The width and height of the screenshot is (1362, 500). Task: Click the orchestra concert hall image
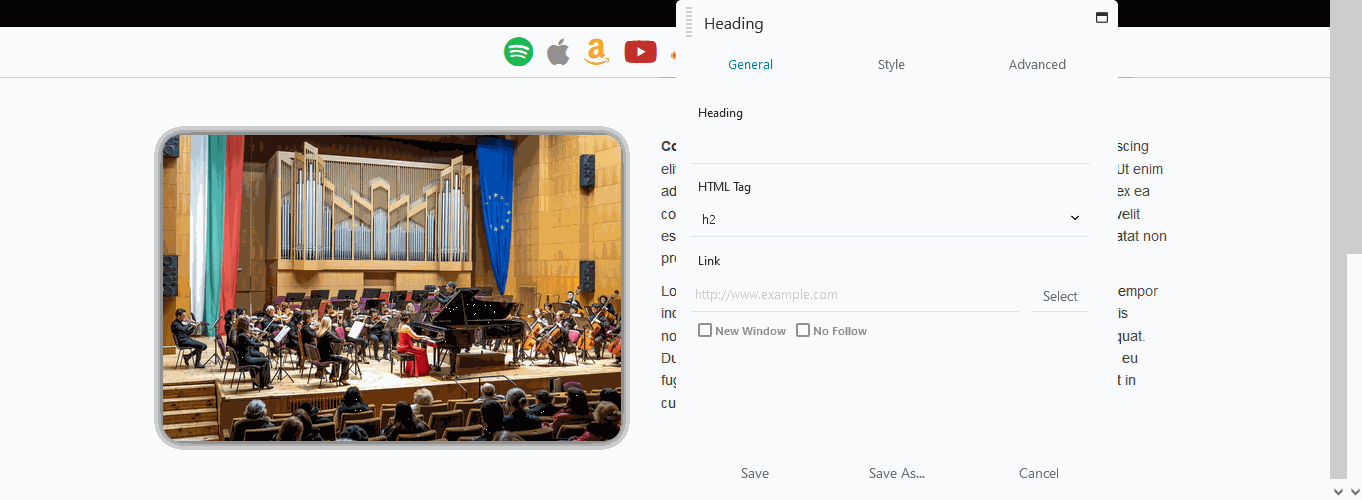(392, 288)
